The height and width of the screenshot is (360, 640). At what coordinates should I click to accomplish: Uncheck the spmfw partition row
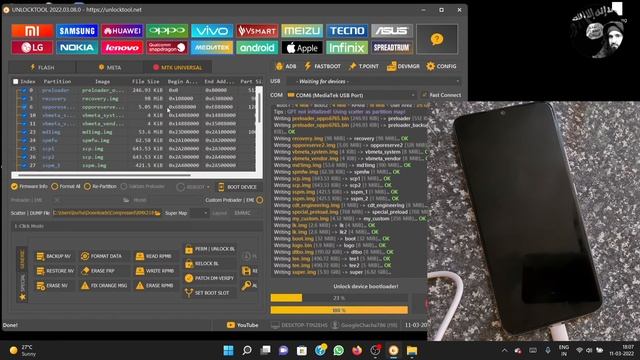[x=24, y=140]
